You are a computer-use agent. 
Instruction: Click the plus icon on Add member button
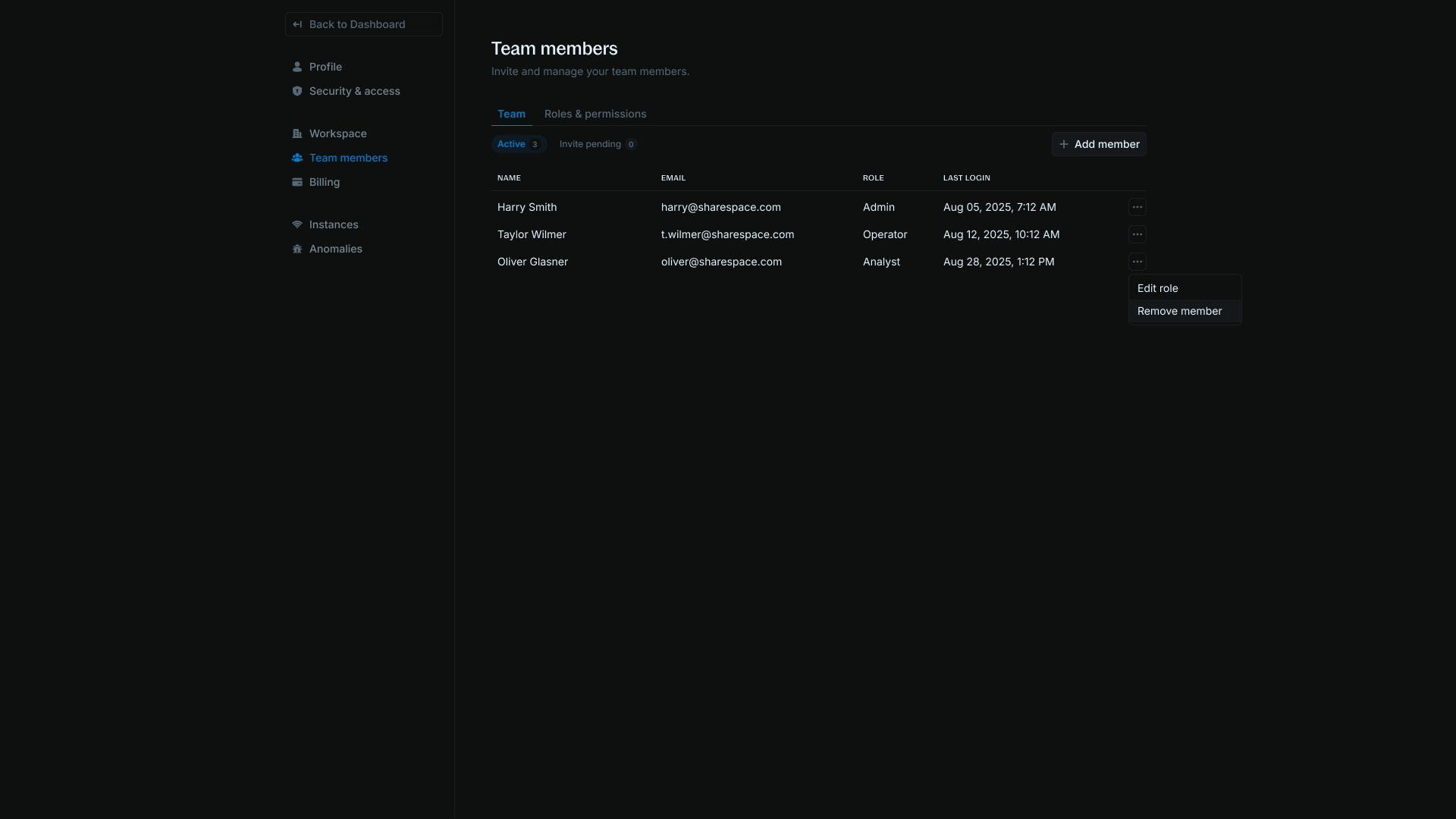(1064, 144)
